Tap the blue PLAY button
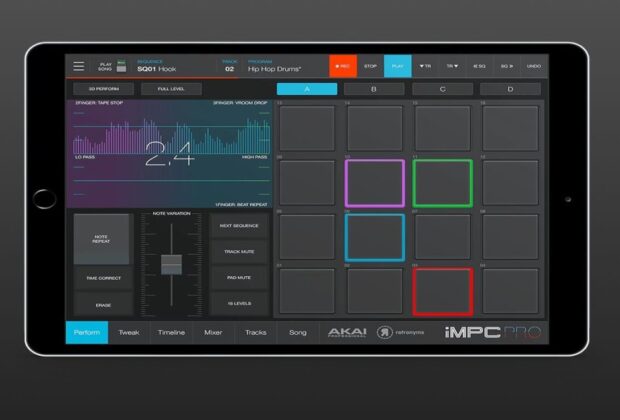Image resolution: width=620 pixels, height=420 pixels. [x=398, y=66]
